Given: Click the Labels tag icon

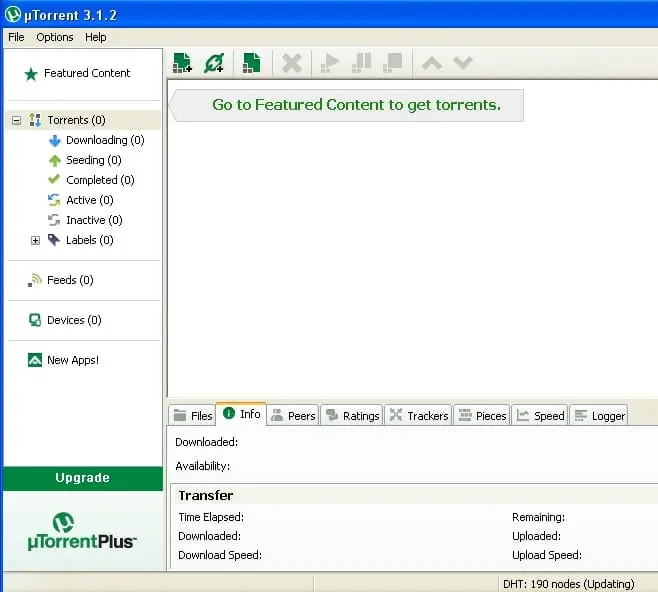Looking at the screenshot, I should click(x=54, y=240).
